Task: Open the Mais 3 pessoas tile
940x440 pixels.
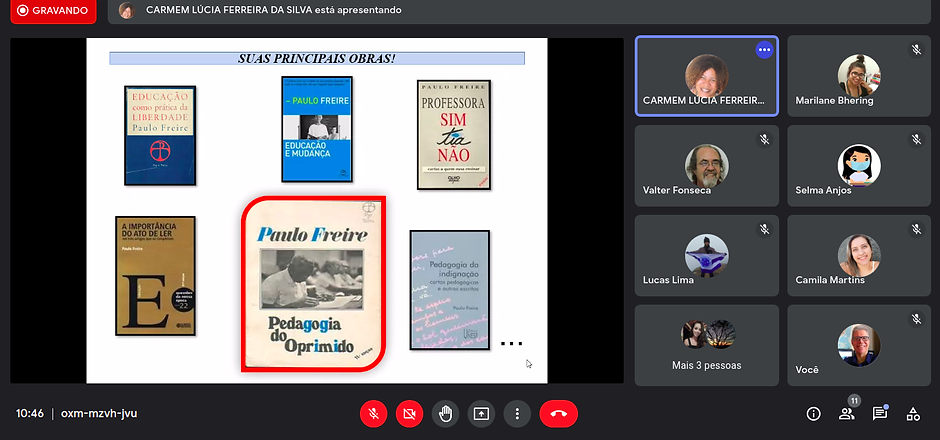Action: pyautogui.click(x=707, y=345)
